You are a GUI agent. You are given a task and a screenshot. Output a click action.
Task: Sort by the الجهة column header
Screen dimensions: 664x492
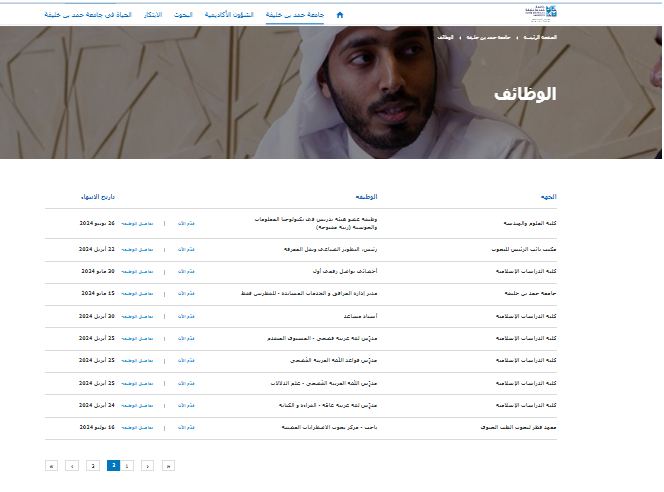(x=549, y=196)
